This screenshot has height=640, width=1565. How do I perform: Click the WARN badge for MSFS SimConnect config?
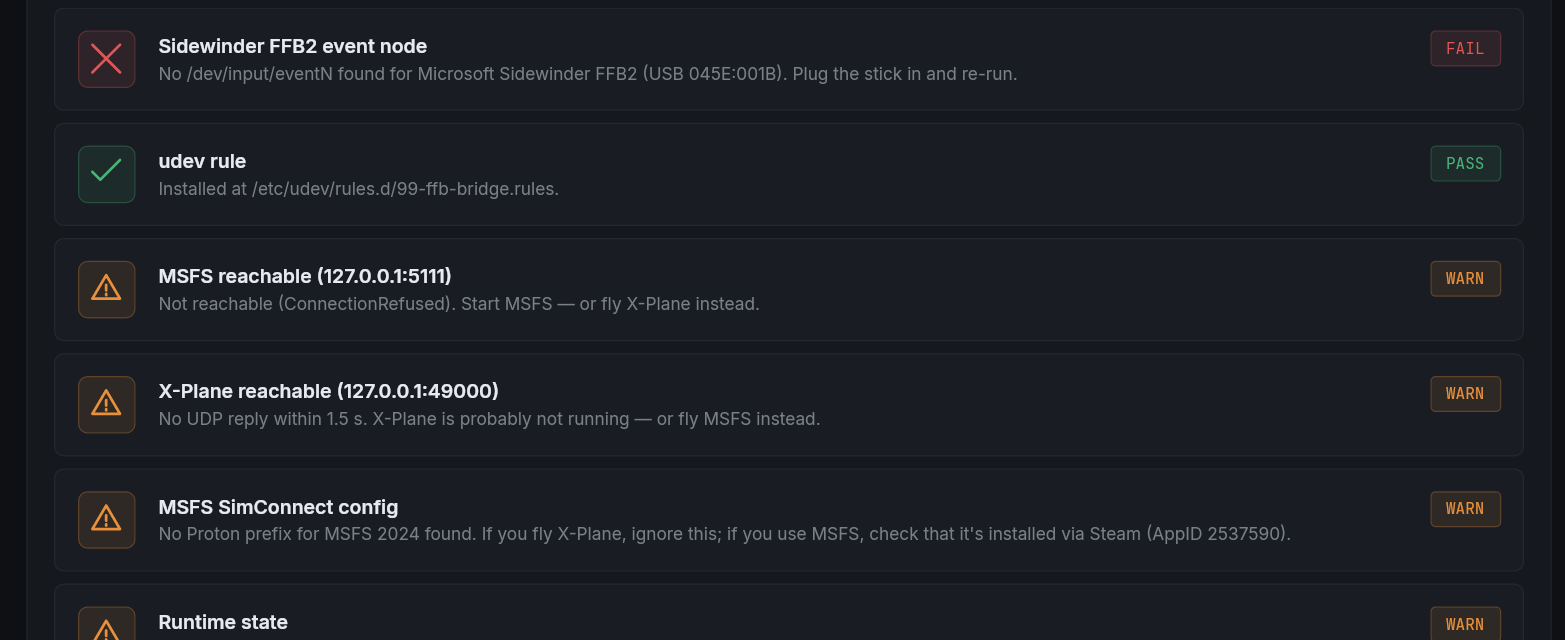pyautogui.click(x=1465, y=508)
